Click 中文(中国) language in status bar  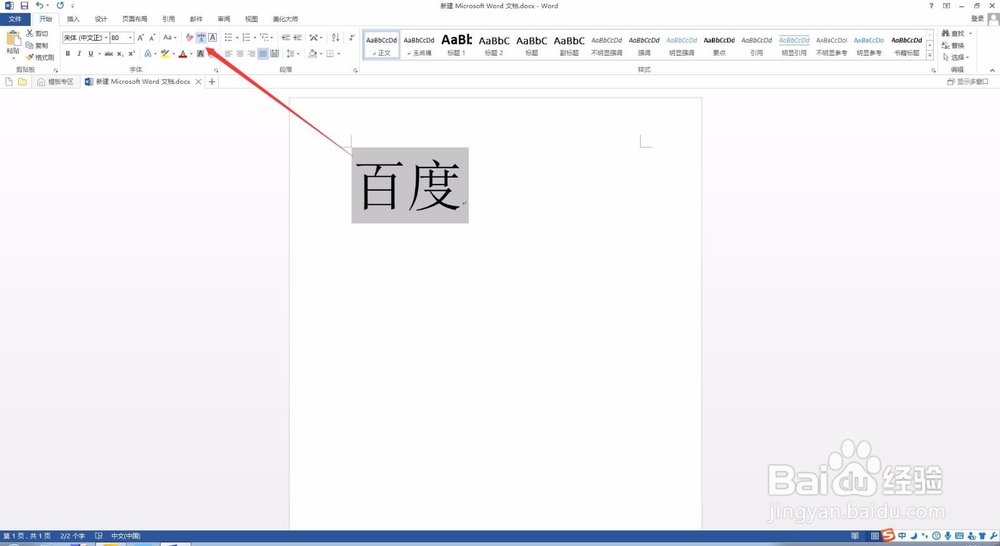[x=126, y=536]
